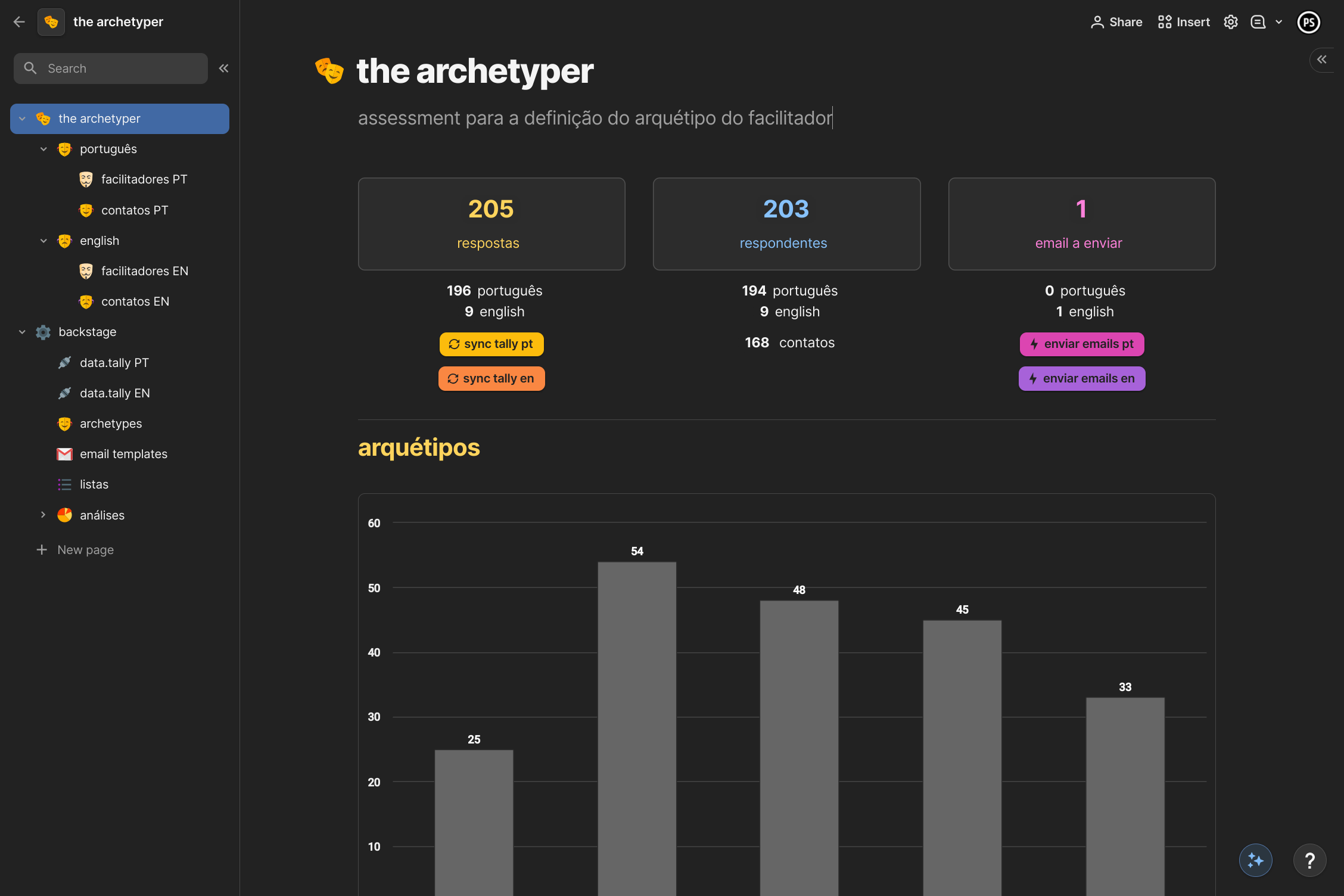1344x896 pixels.
Task: Open the help question mark button
Action: point(1309,860)
